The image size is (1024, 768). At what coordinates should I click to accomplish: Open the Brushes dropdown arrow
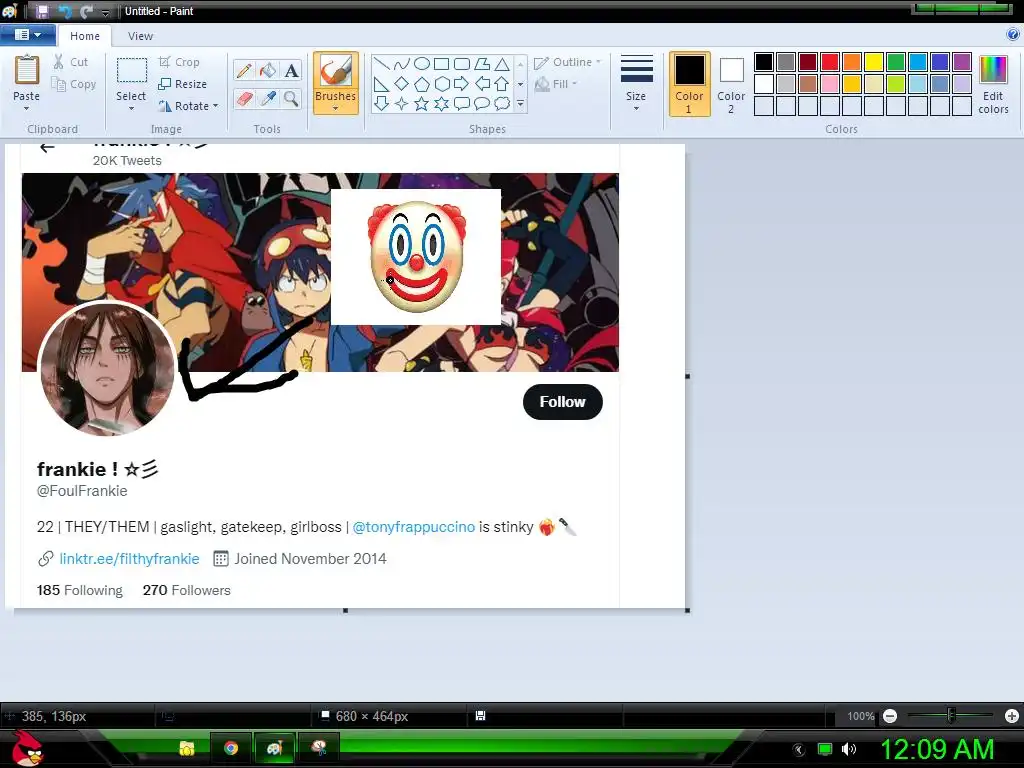336,109
